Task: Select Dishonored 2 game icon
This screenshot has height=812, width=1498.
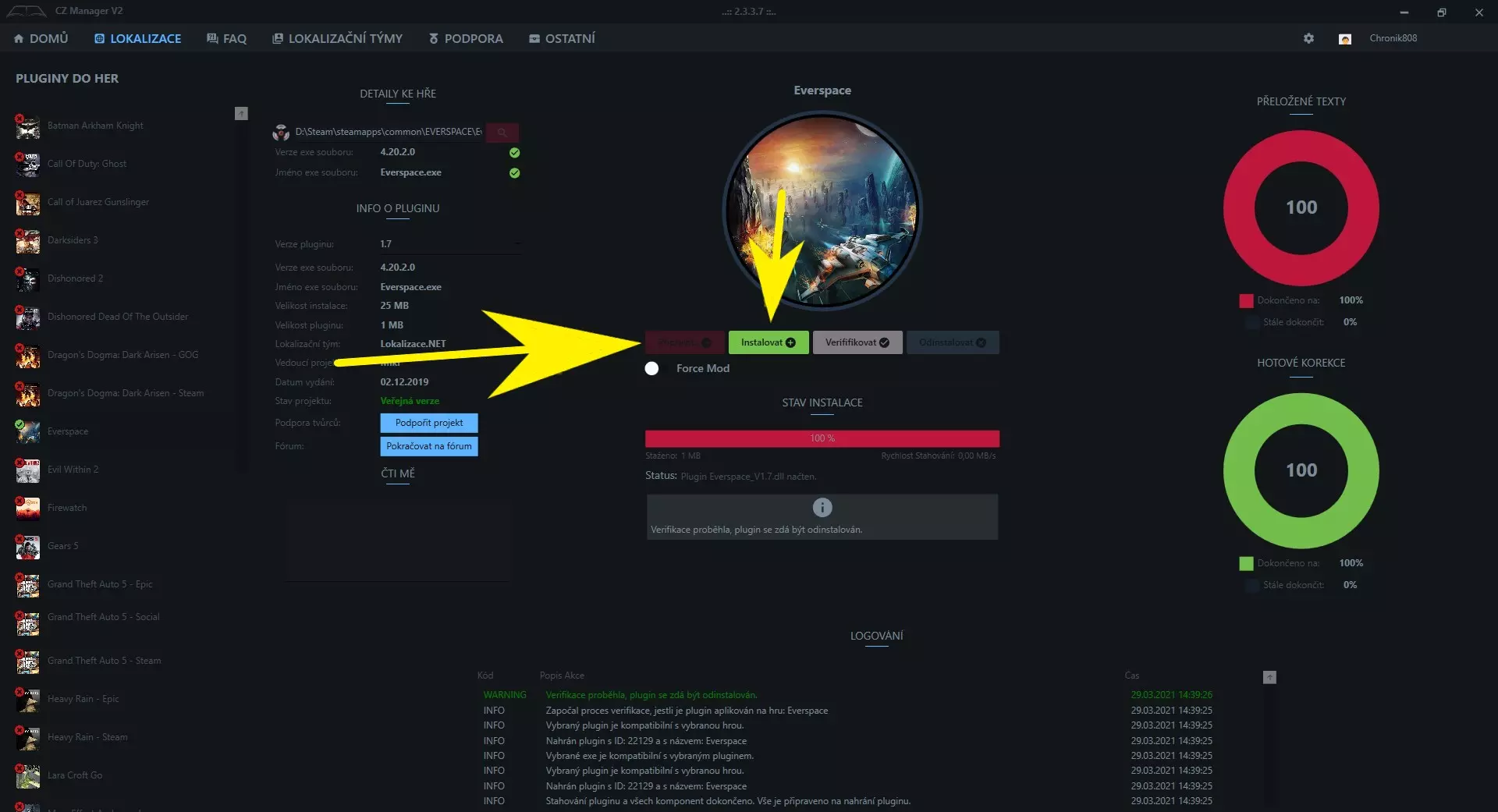Action: click(27, 279)
